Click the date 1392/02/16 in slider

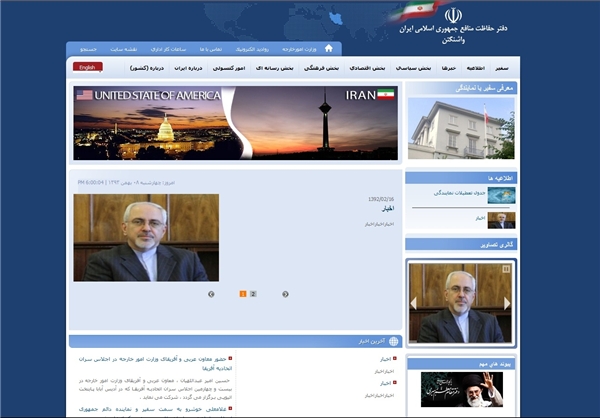pos(381,199)
